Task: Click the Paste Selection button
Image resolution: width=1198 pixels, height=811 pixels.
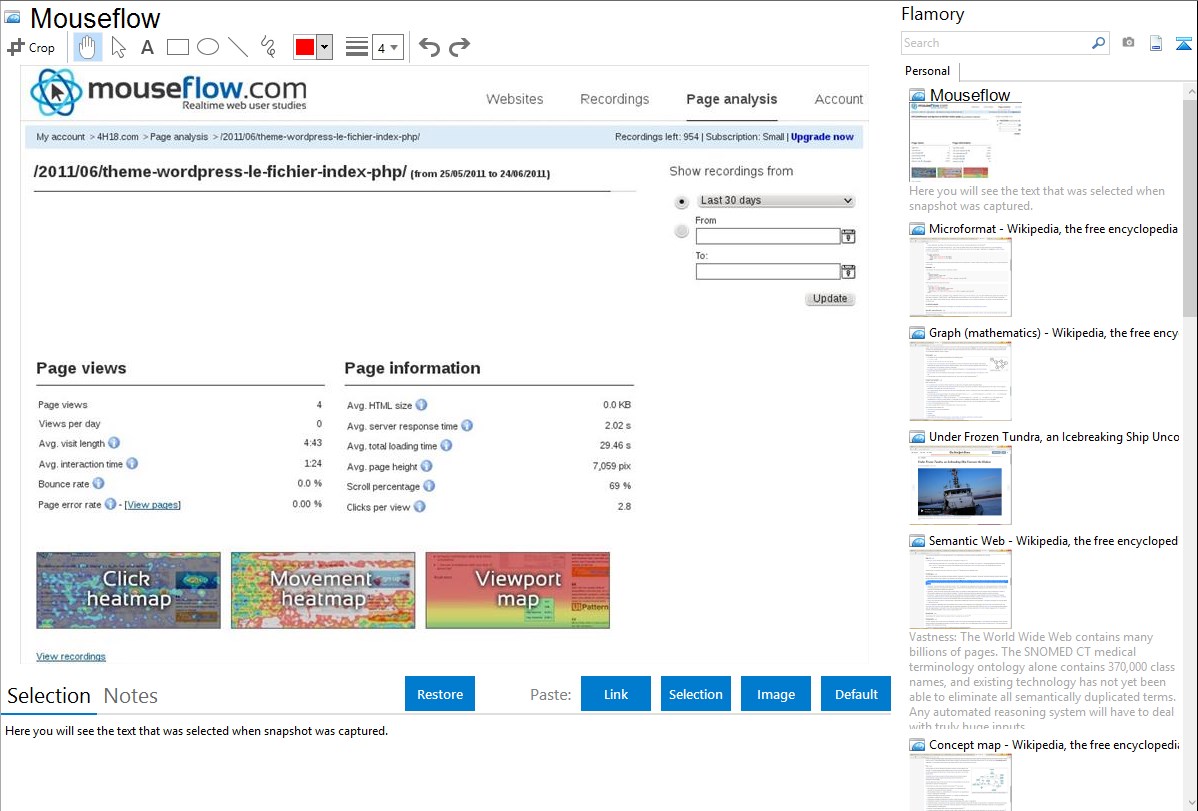Action: (x=696, y=694)
